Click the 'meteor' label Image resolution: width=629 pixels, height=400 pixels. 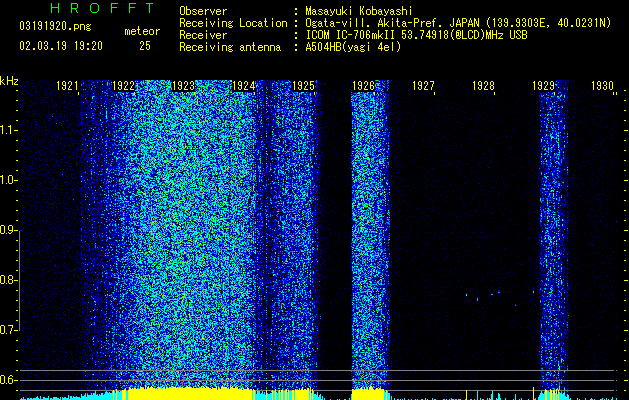142,31
